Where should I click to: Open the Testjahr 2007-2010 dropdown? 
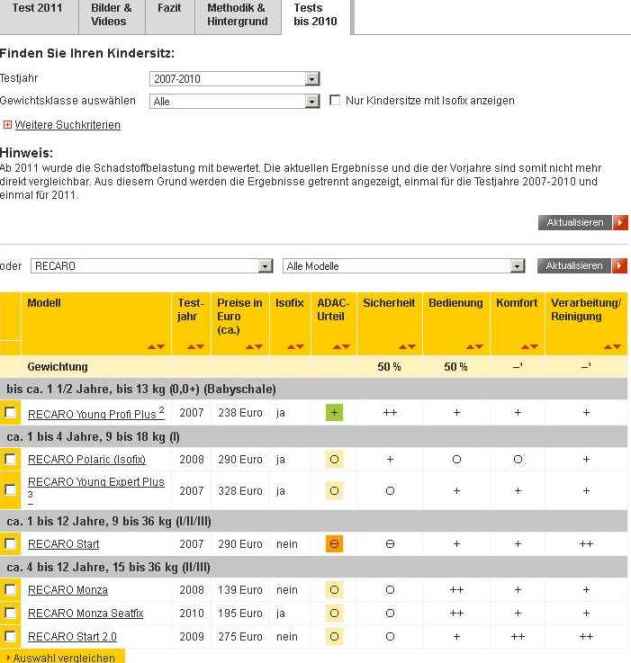pyautogui.click(x=234, y=77)
